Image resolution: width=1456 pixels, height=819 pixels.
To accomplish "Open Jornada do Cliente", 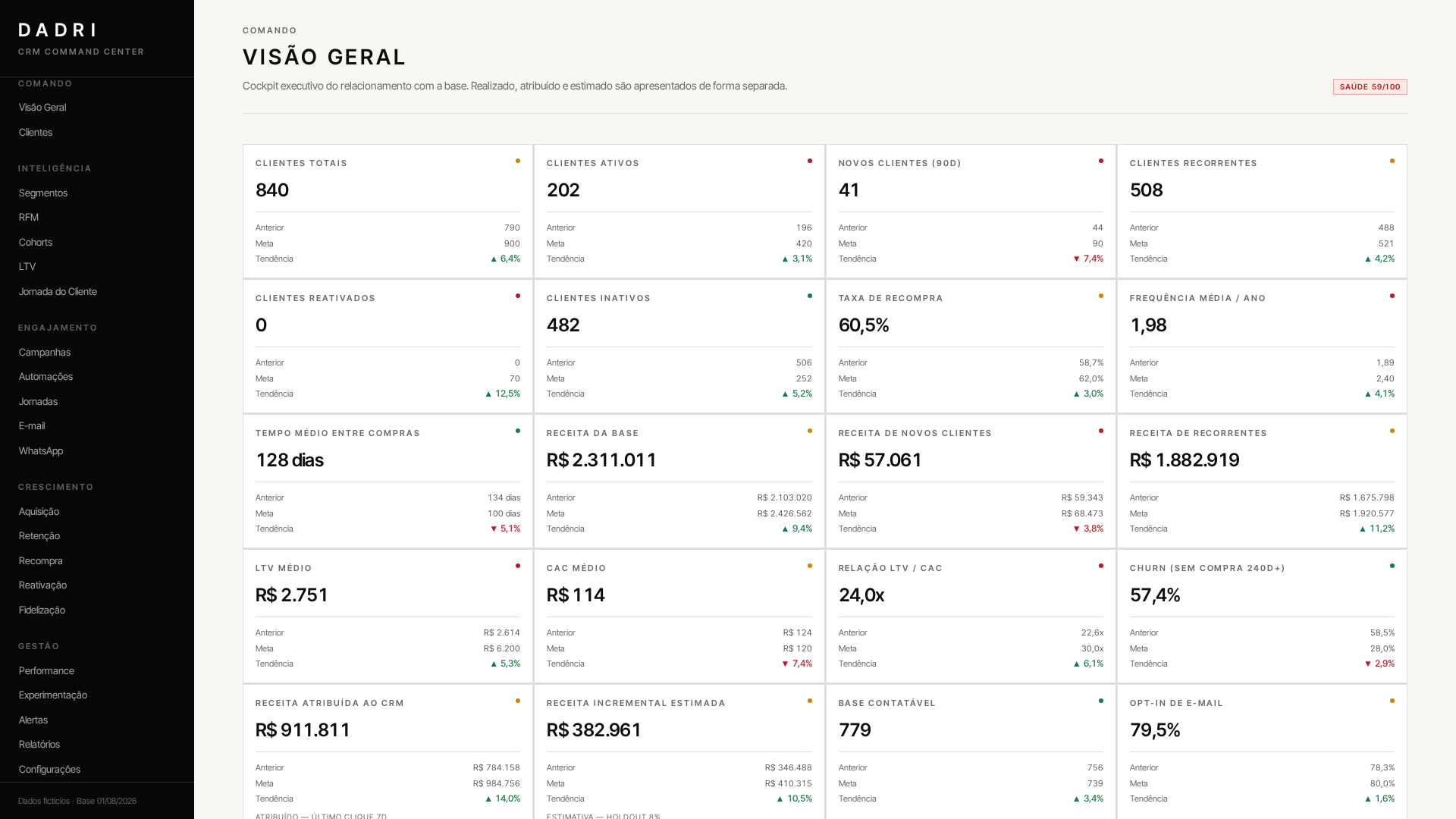I will [58, 292].
